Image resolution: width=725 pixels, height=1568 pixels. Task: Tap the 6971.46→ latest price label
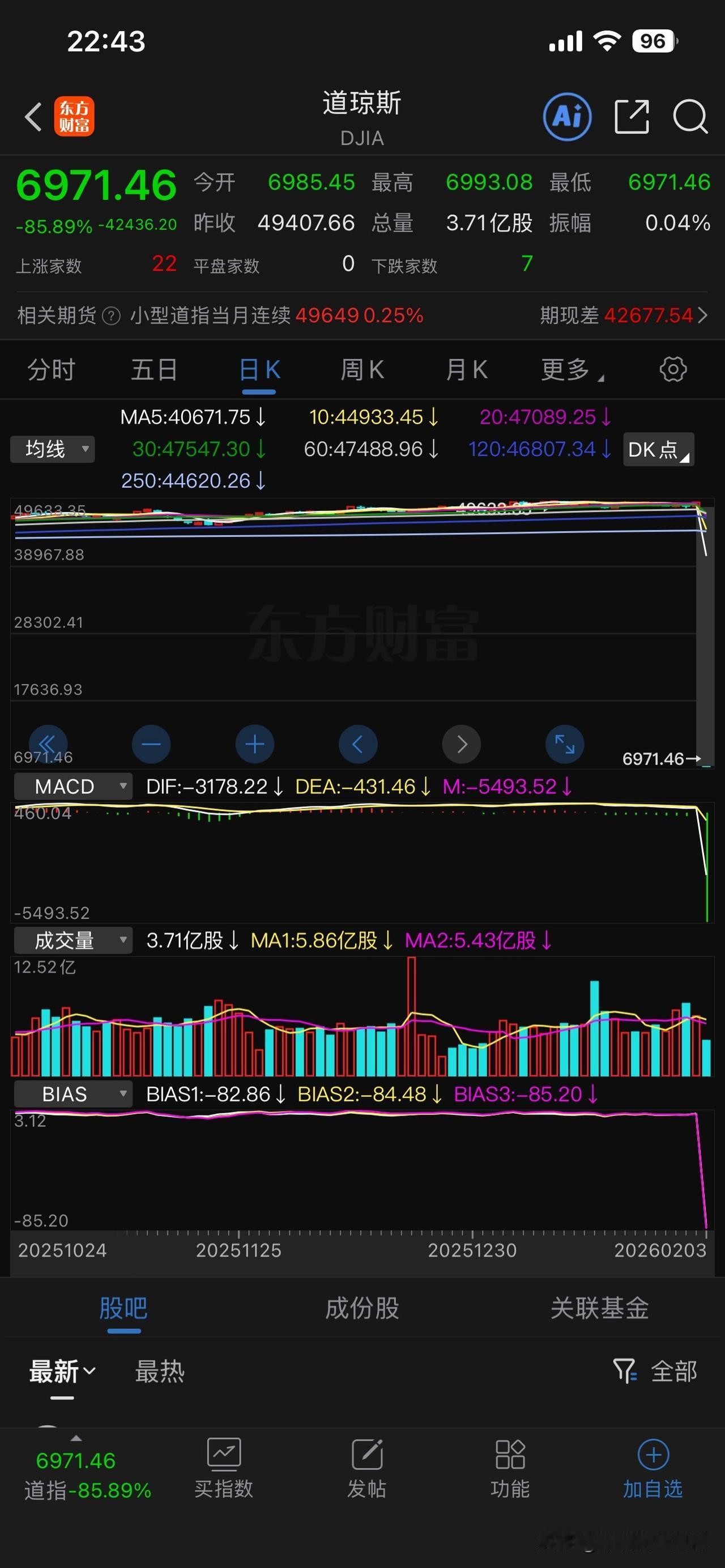pyautogui.click(x=662, y=758)
